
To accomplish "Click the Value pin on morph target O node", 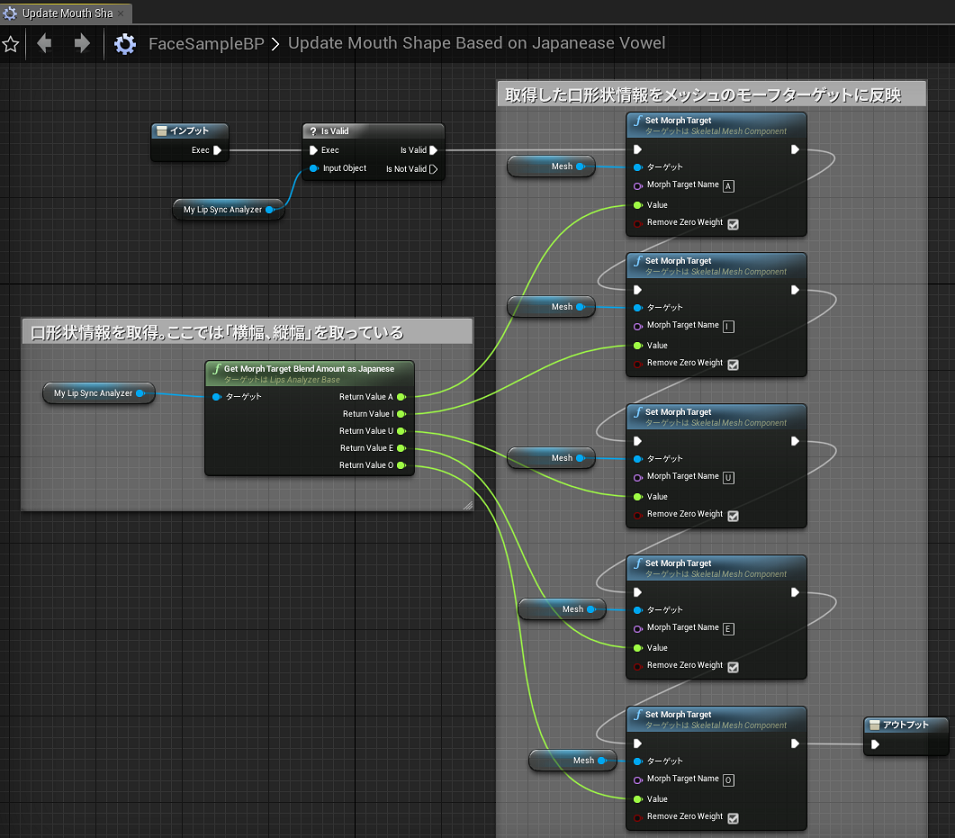I will 638,799.
